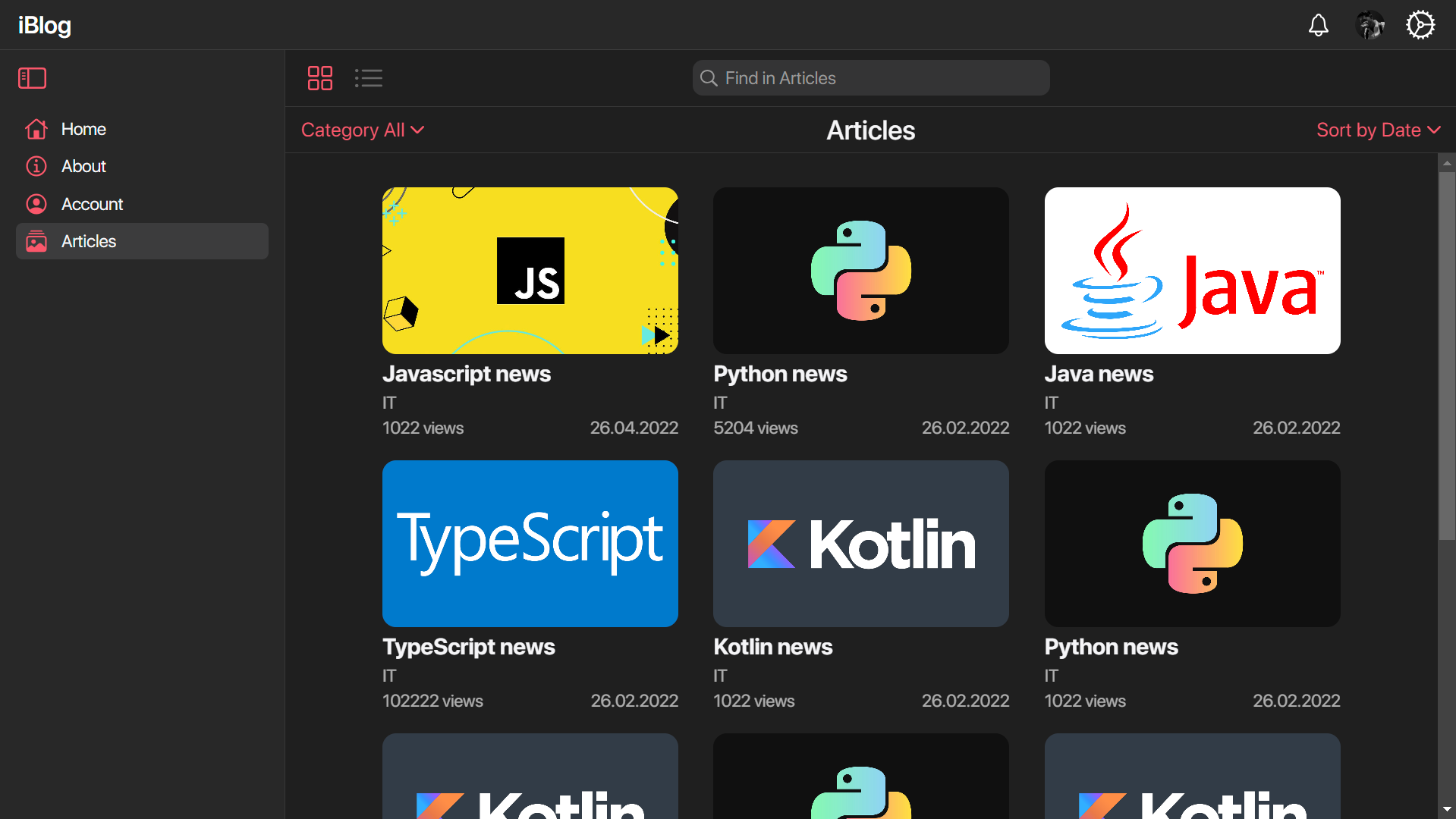The width and height of the screenshot is (1456, 819).
Task: Open the user avatar profile
Action: coord(1370,25)
